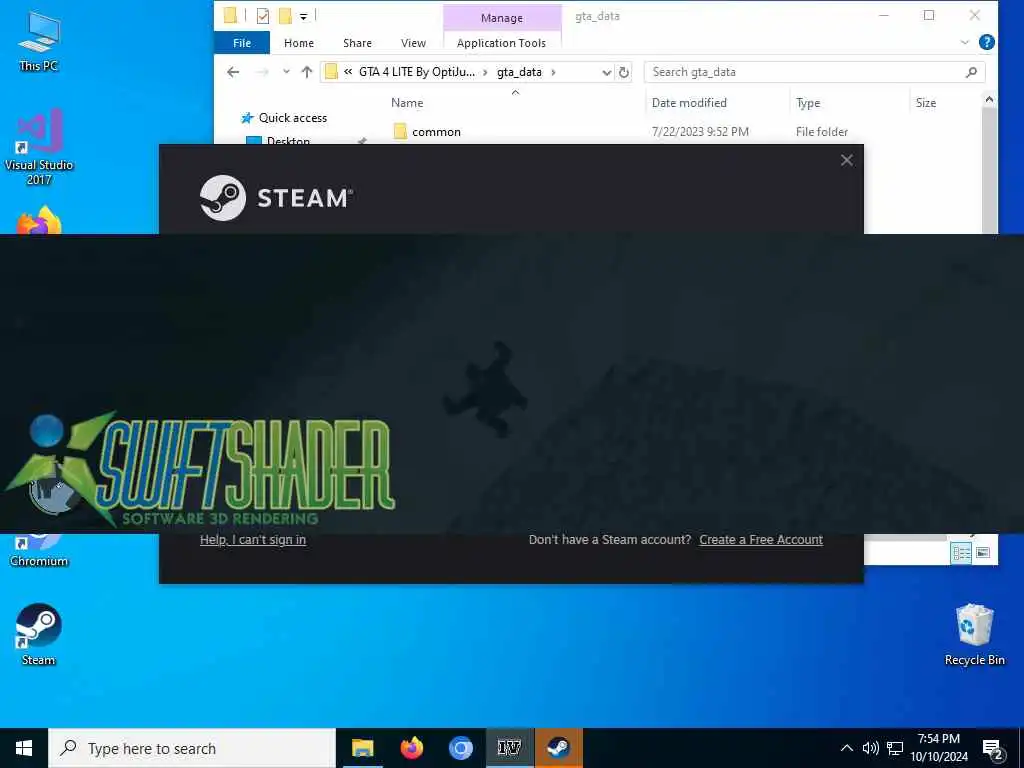Launch the Visual Studio 2017 desktop shortcut
This screenshot has height=768, width=1024.
point(39,148)
